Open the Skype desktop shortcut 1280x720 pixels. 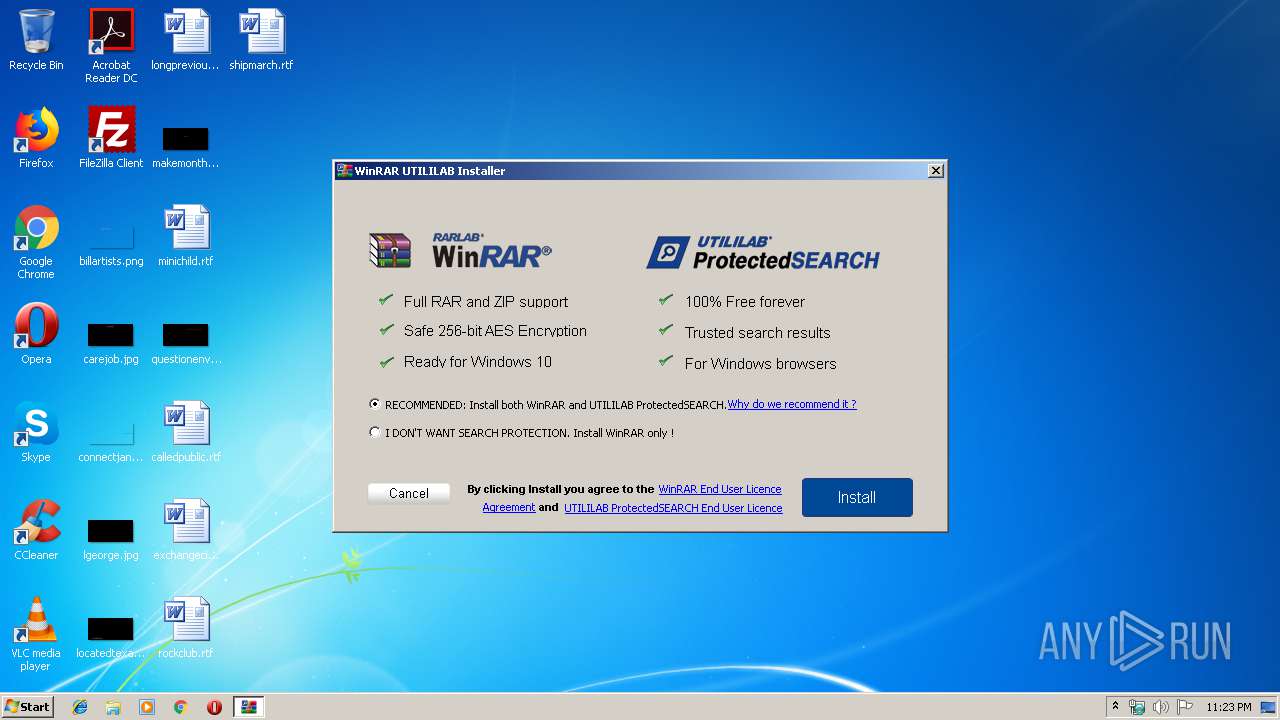pyautogui.click(x=36, y=432)
